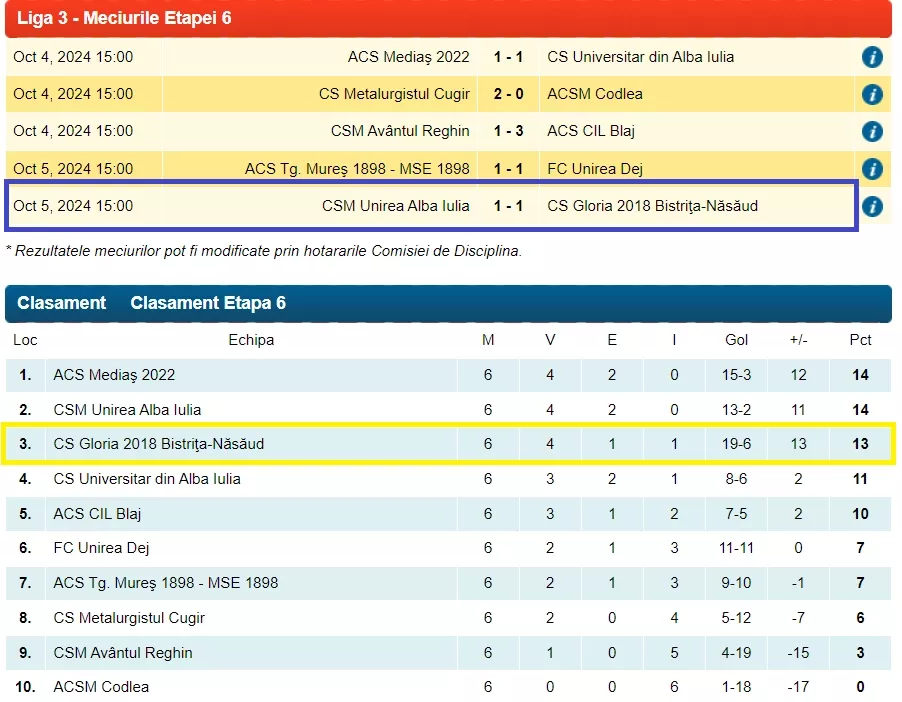
Task: Select CS Metalurgistul Cugir in standings list
Action: point(129,618)
